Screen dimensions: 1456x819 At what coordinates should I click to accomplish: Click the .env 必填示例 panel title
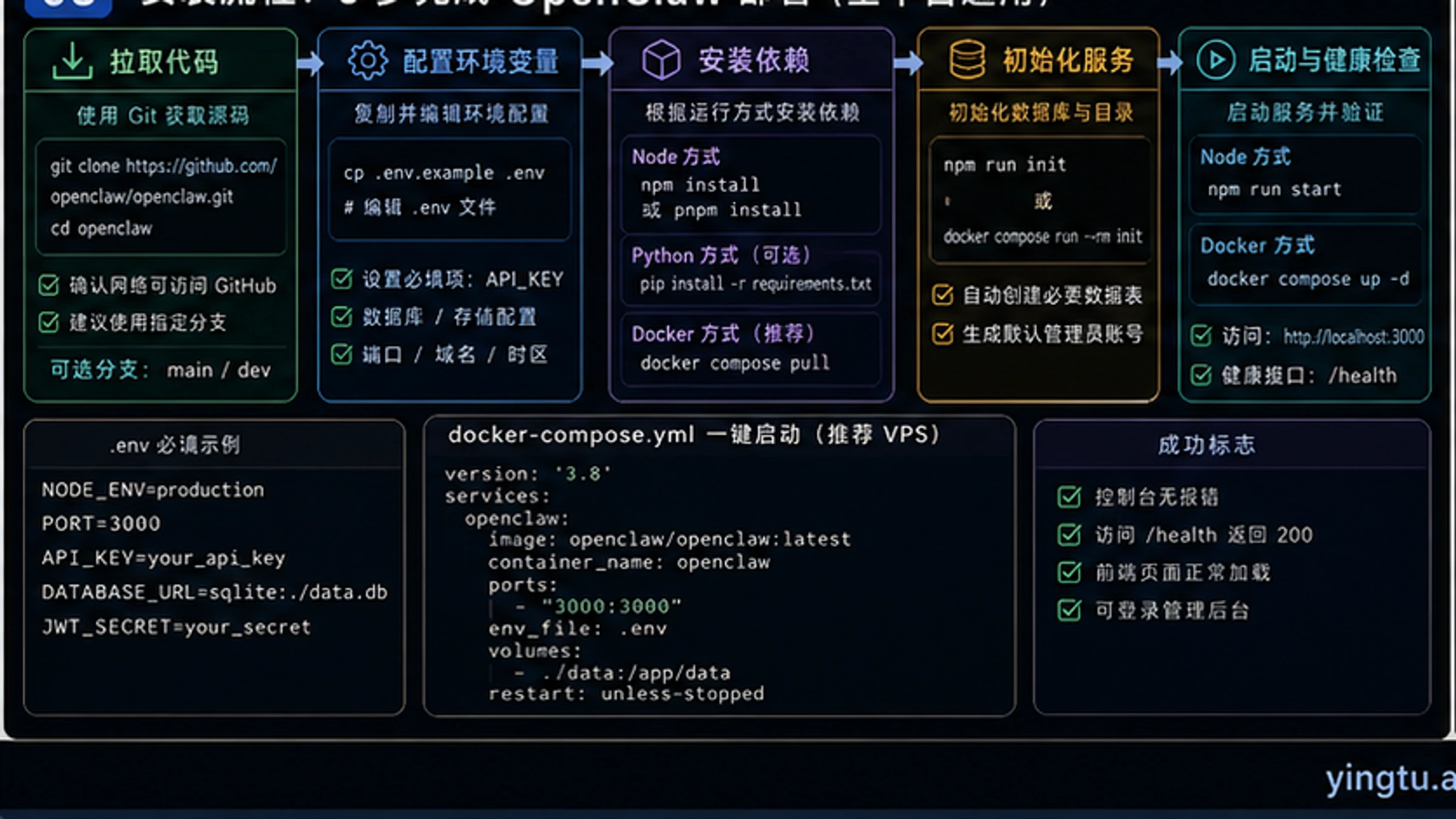(174, 445)
